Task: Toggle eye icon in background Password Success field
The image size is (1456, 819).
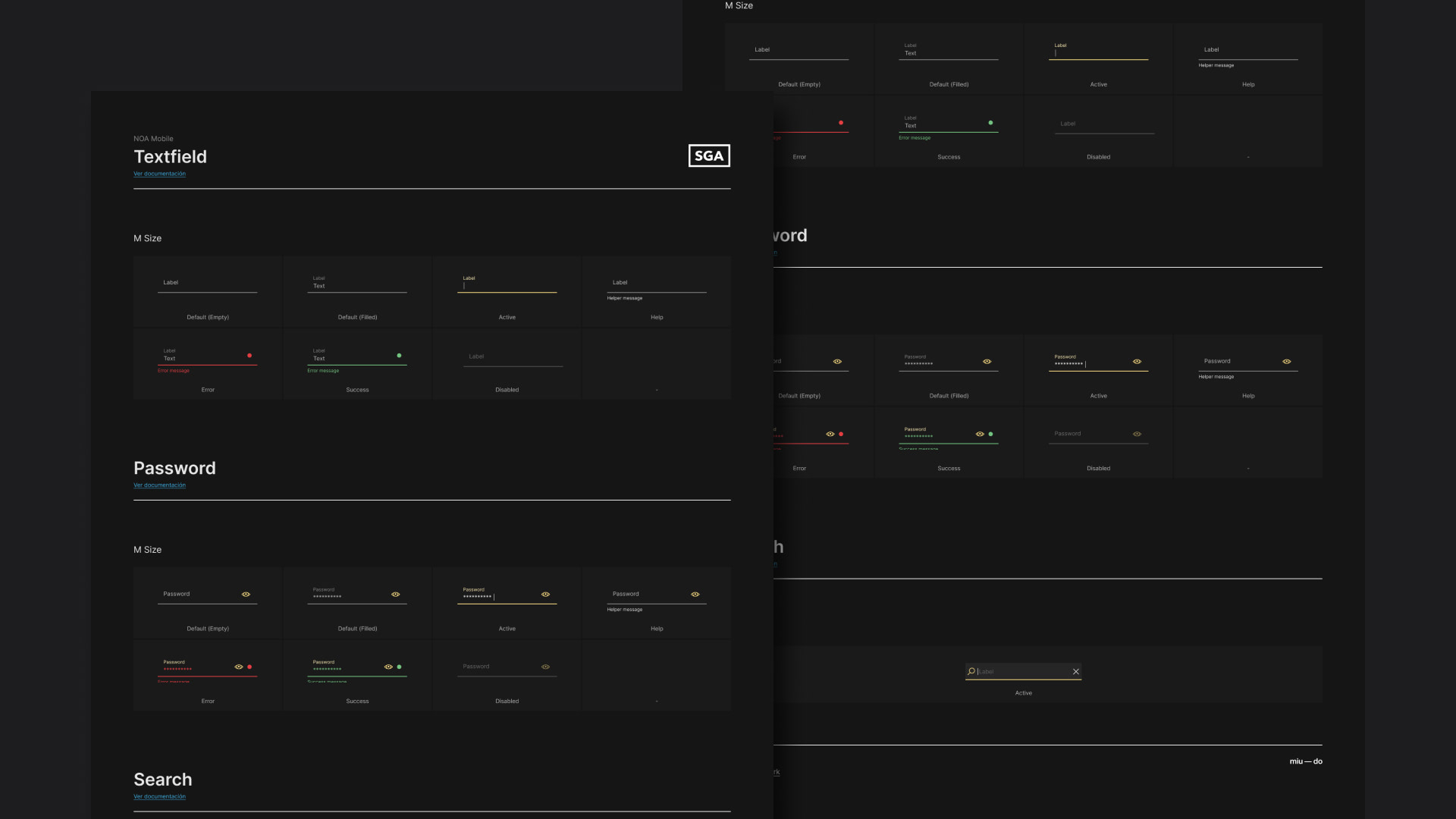Action: pos(980,434)
